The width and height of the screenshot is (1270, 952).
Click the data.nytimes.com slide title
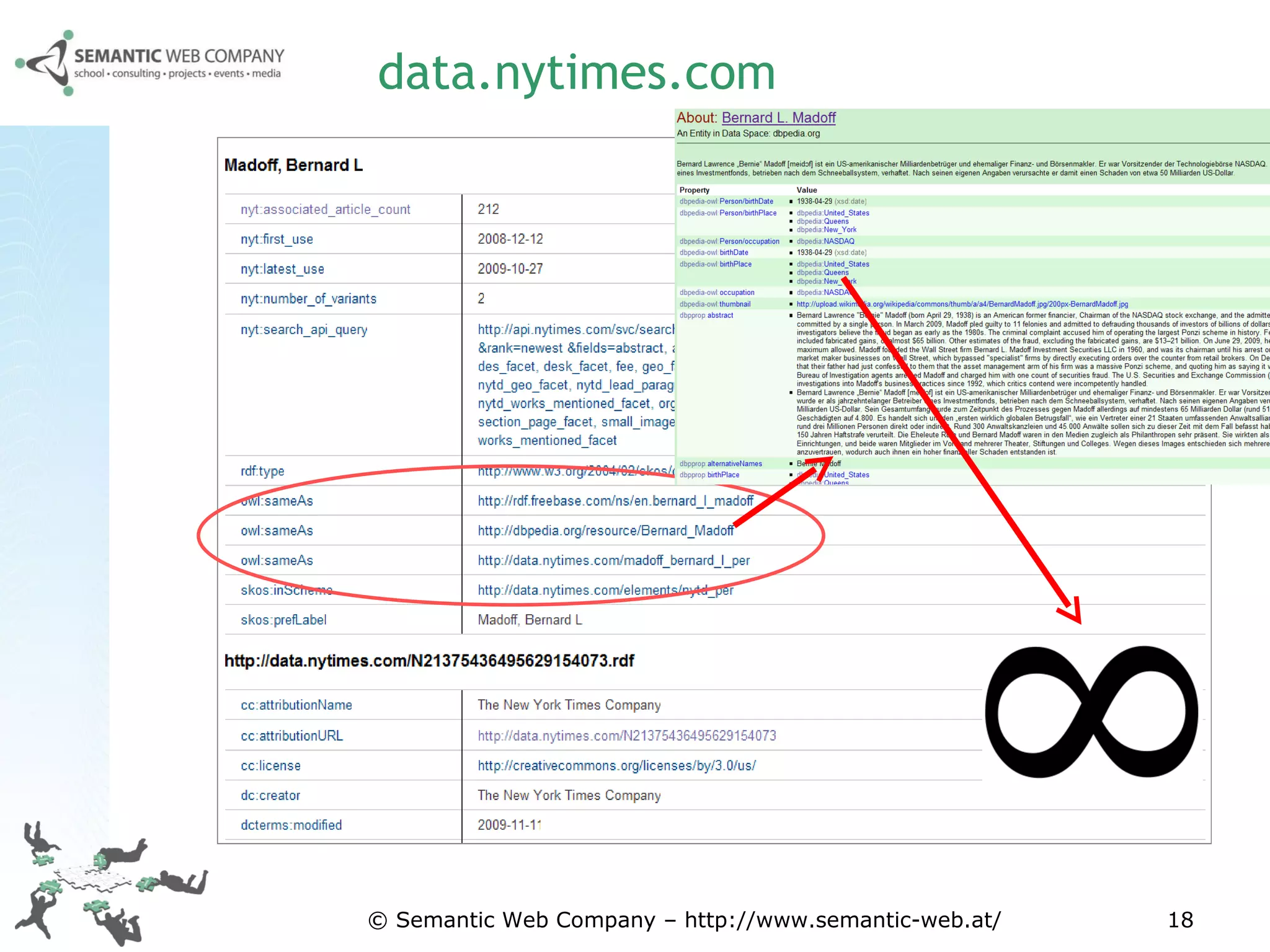point(577,73)
